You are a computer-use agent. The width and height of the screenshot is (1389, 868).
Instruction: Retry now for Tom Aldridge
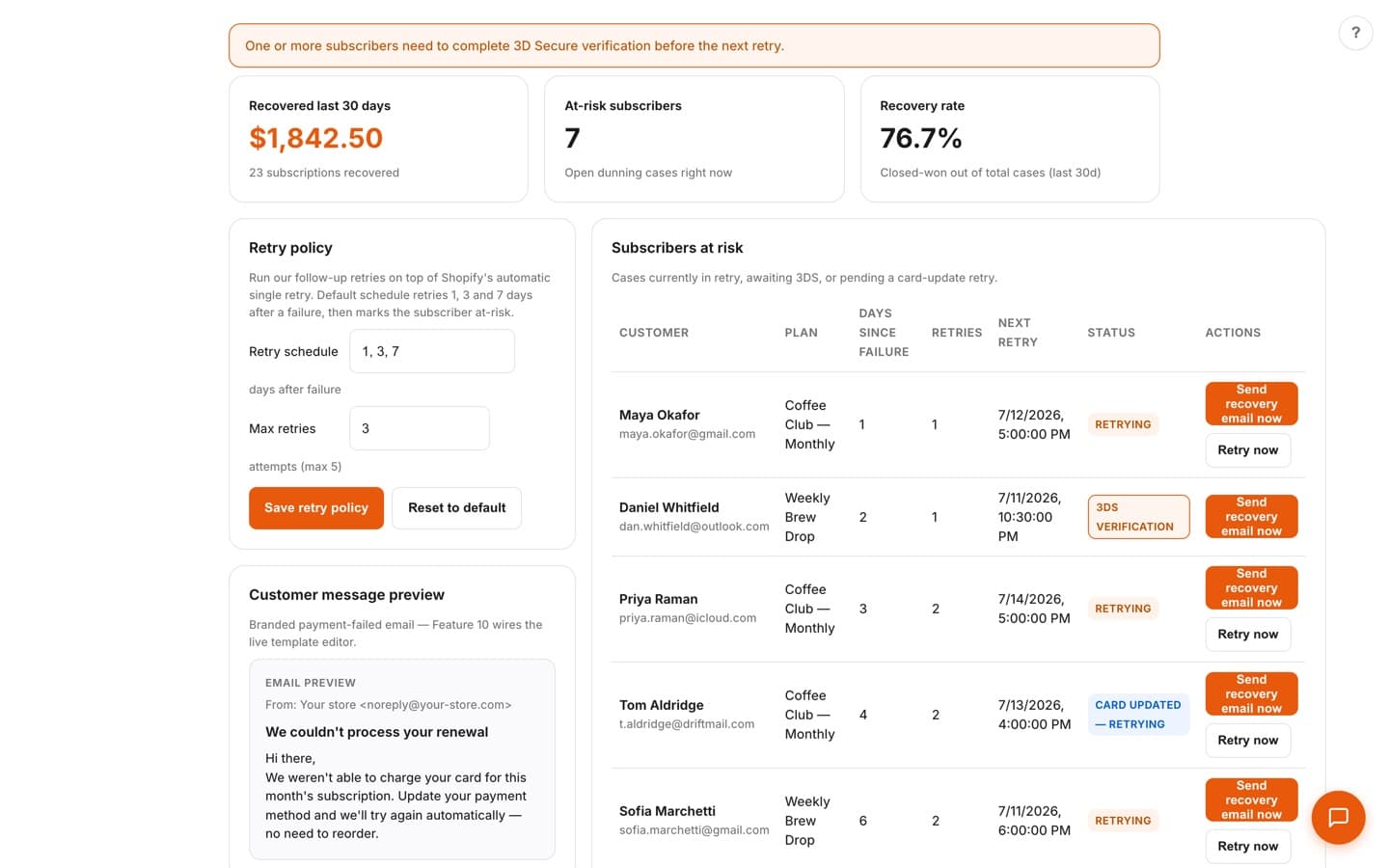[x=1247, y=741]
